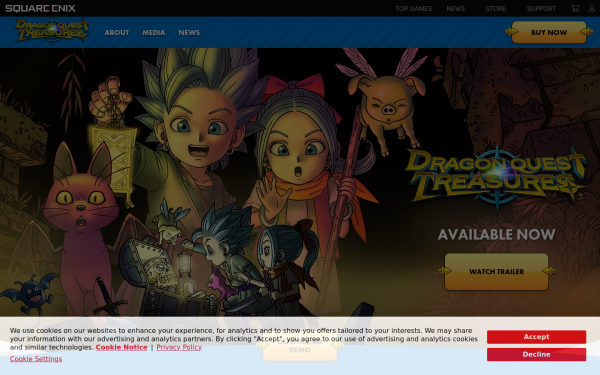This screenshot has height=375, width=600.
Task: Click the Square Enix logo
Action: pos(40,8)
